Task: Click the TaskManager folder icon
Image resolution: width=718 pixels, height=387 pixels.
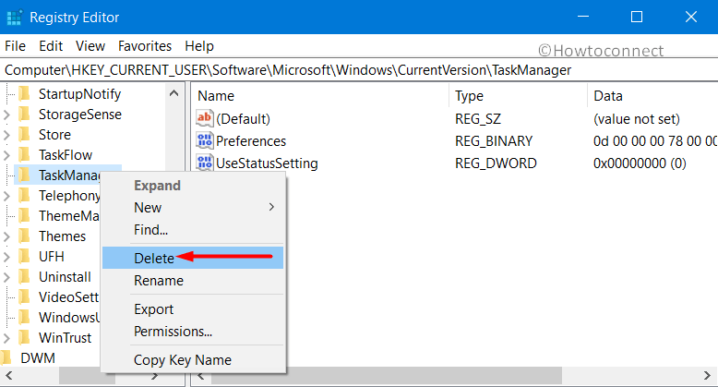Action: pos(24,175)
